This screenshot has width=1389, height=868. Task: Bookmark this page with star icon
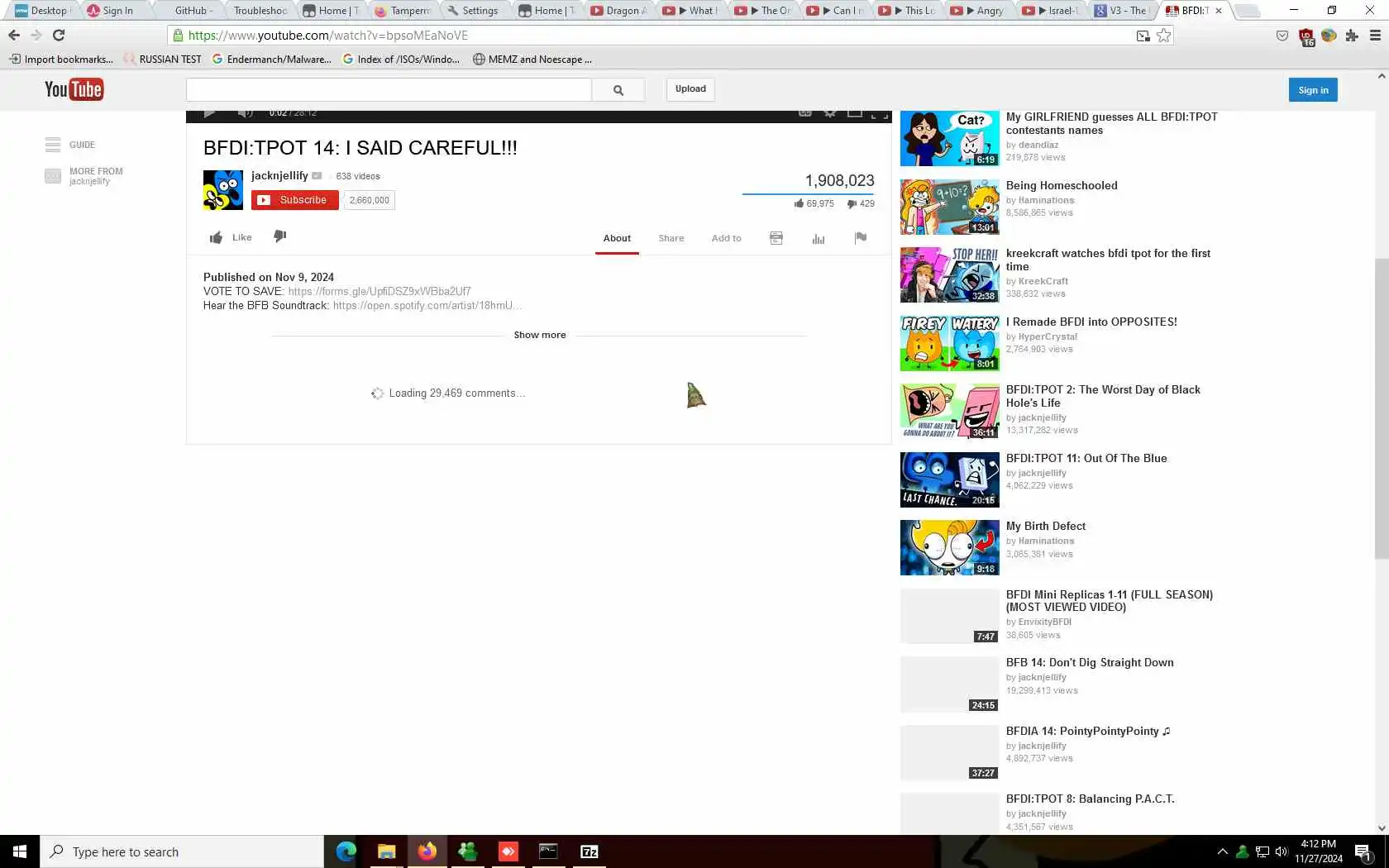(x=1164, y=36)
